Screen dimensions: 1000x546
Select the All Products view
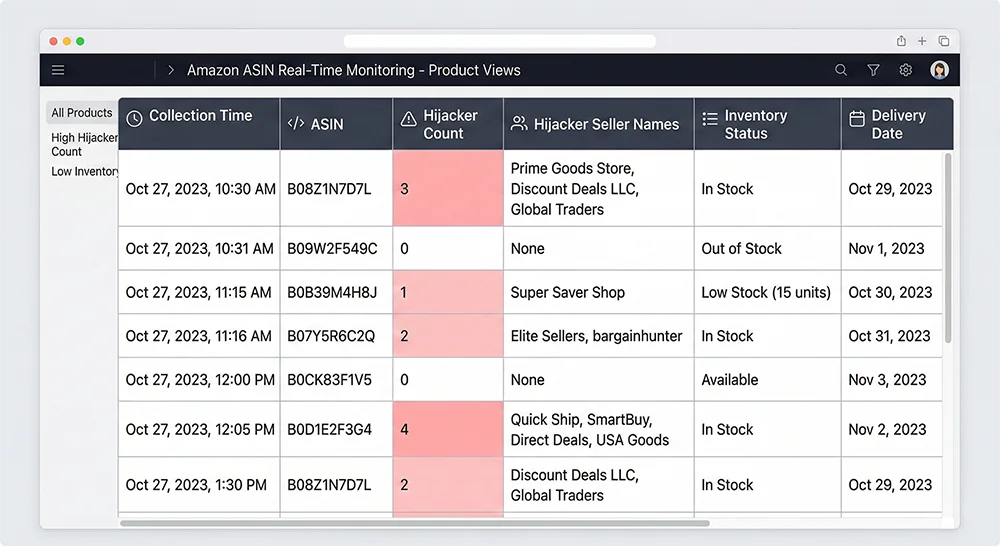82,113
